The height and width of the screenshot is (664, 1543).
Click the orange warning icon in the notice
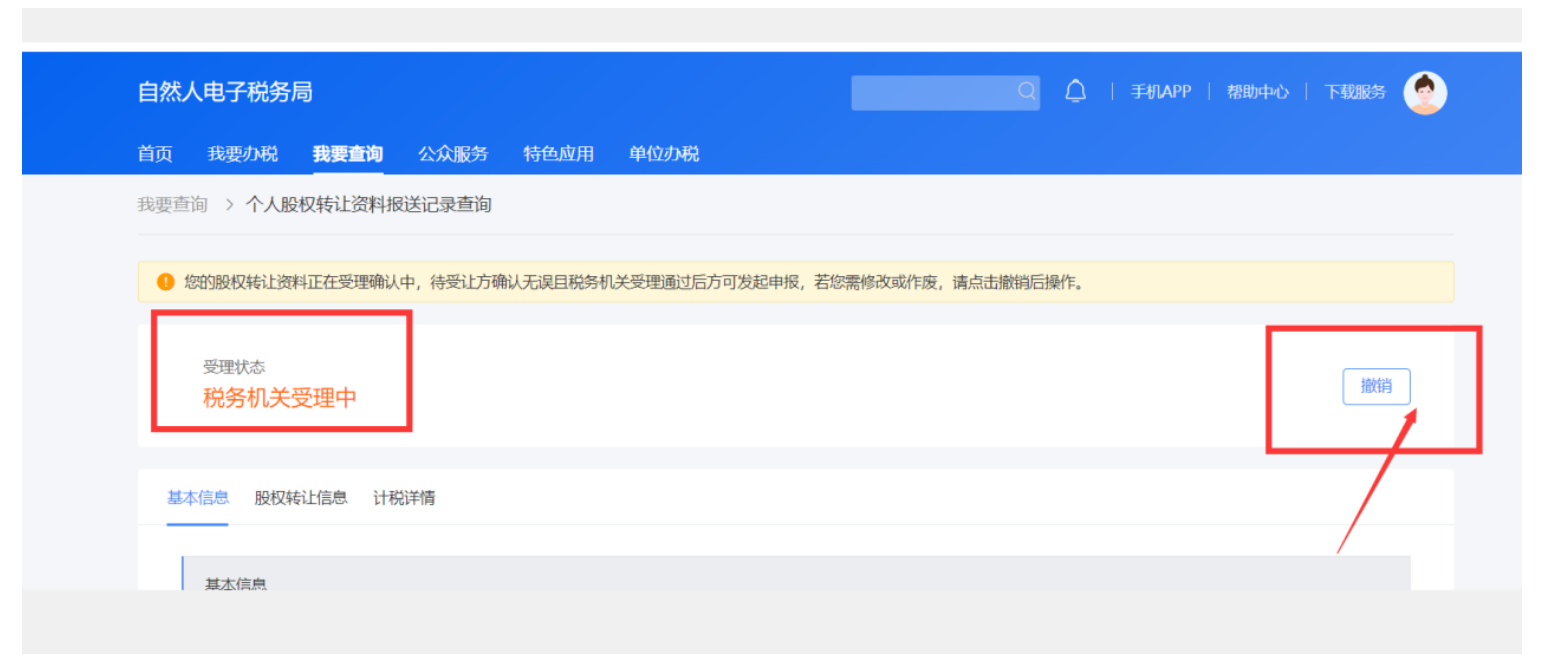(166, 282)
